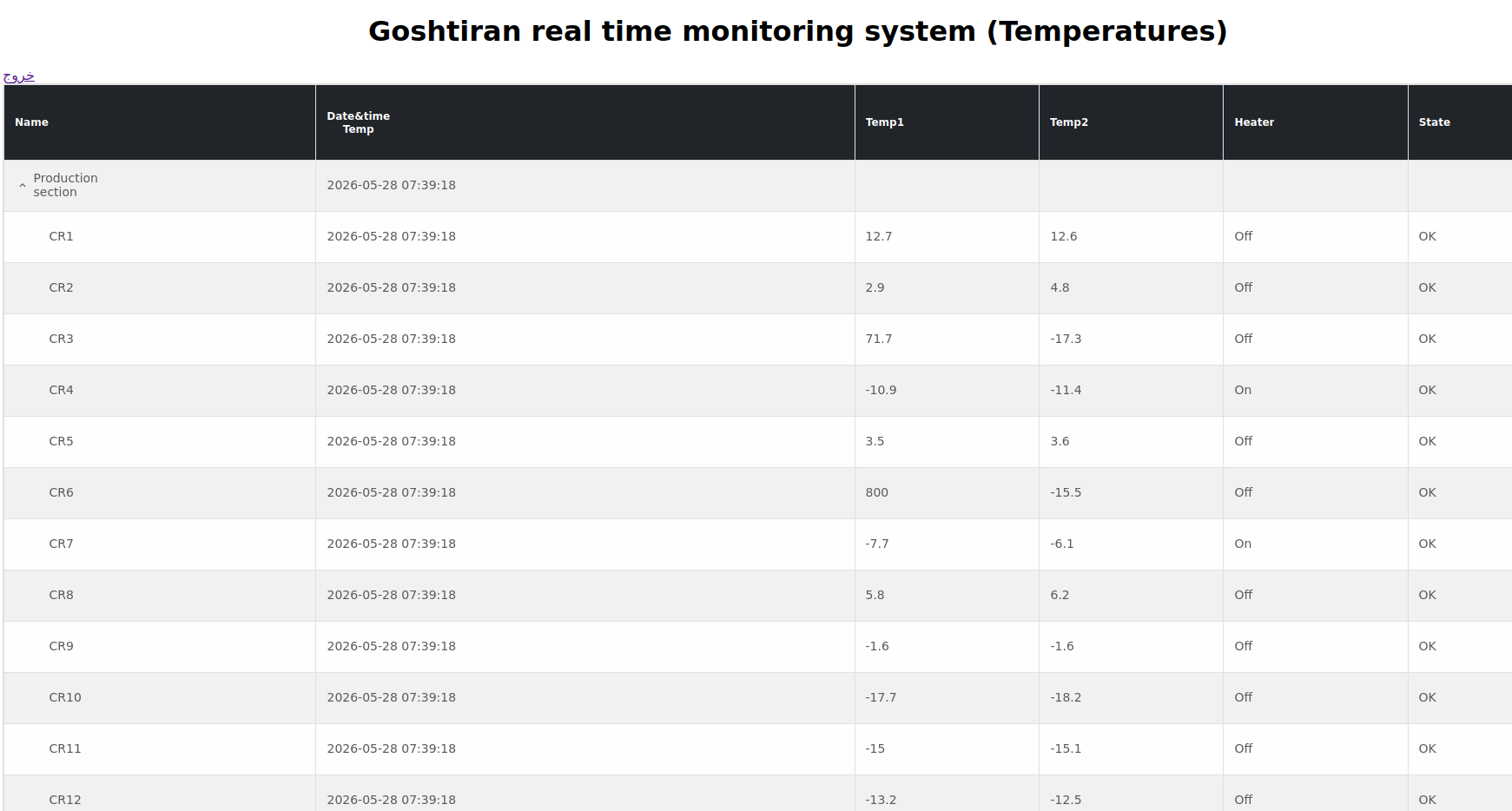This screenshot has width=1512, height=811.
Task: Click CR10 Temp1 value -17.7
Action: point(881,697)
